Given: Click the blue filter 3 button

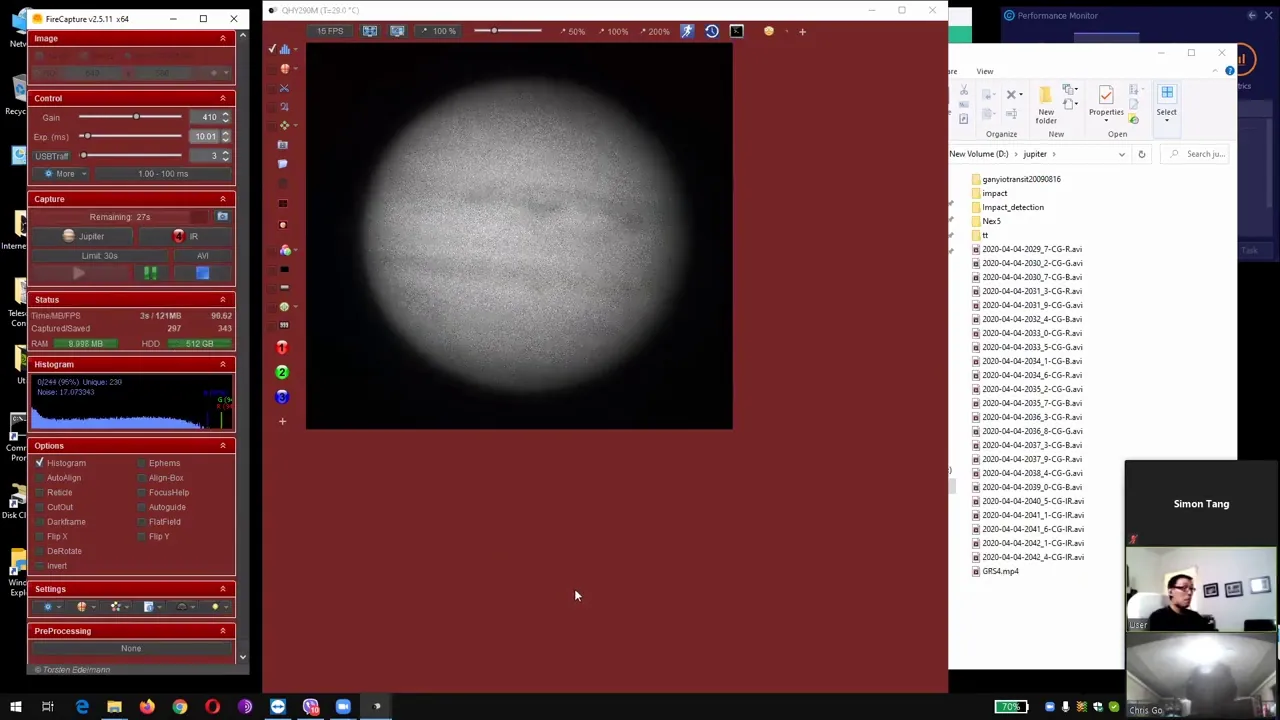Looking at the screenshot, I should (x=282, y=397).
